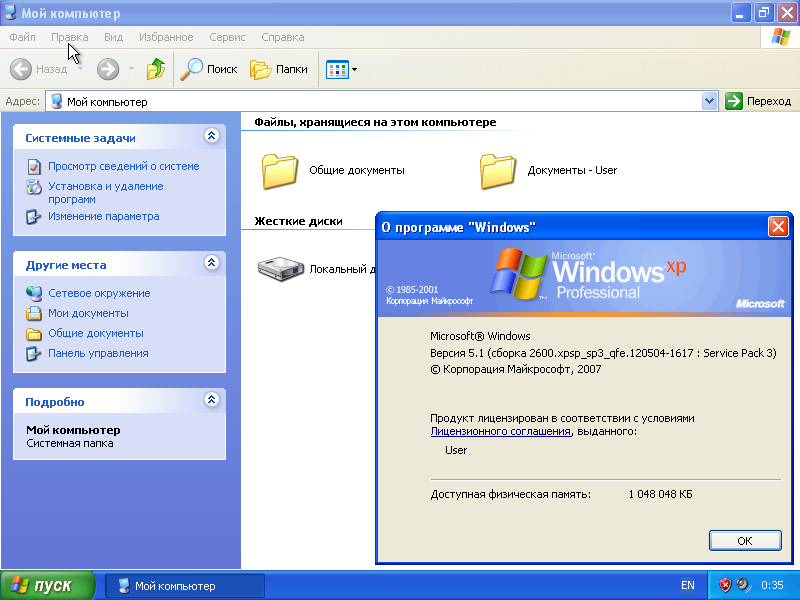Click the address bar computer icon
This screenshot has height=600, width=800.
click(x=57, y=102)
